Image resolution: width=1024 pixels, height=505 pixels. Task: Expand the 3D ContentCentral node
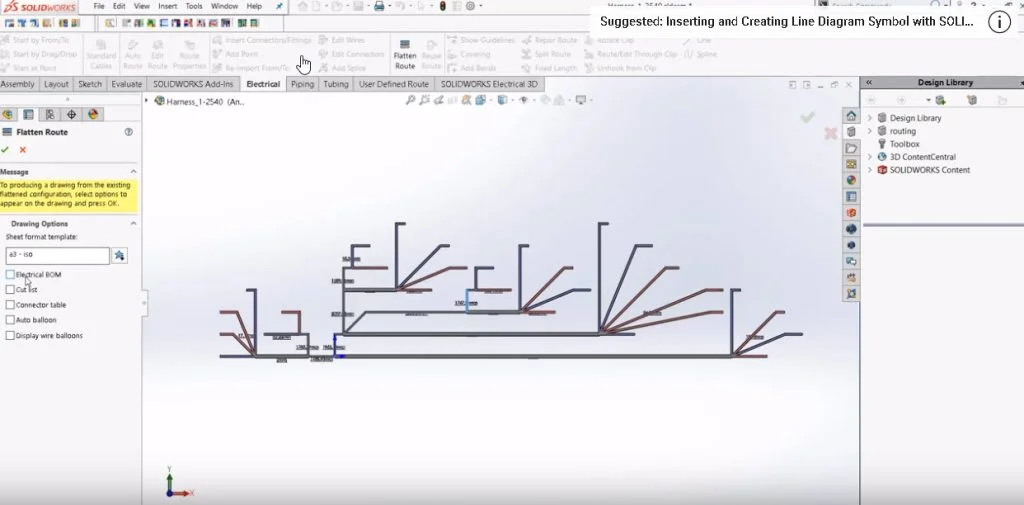(x=869, y=157)
